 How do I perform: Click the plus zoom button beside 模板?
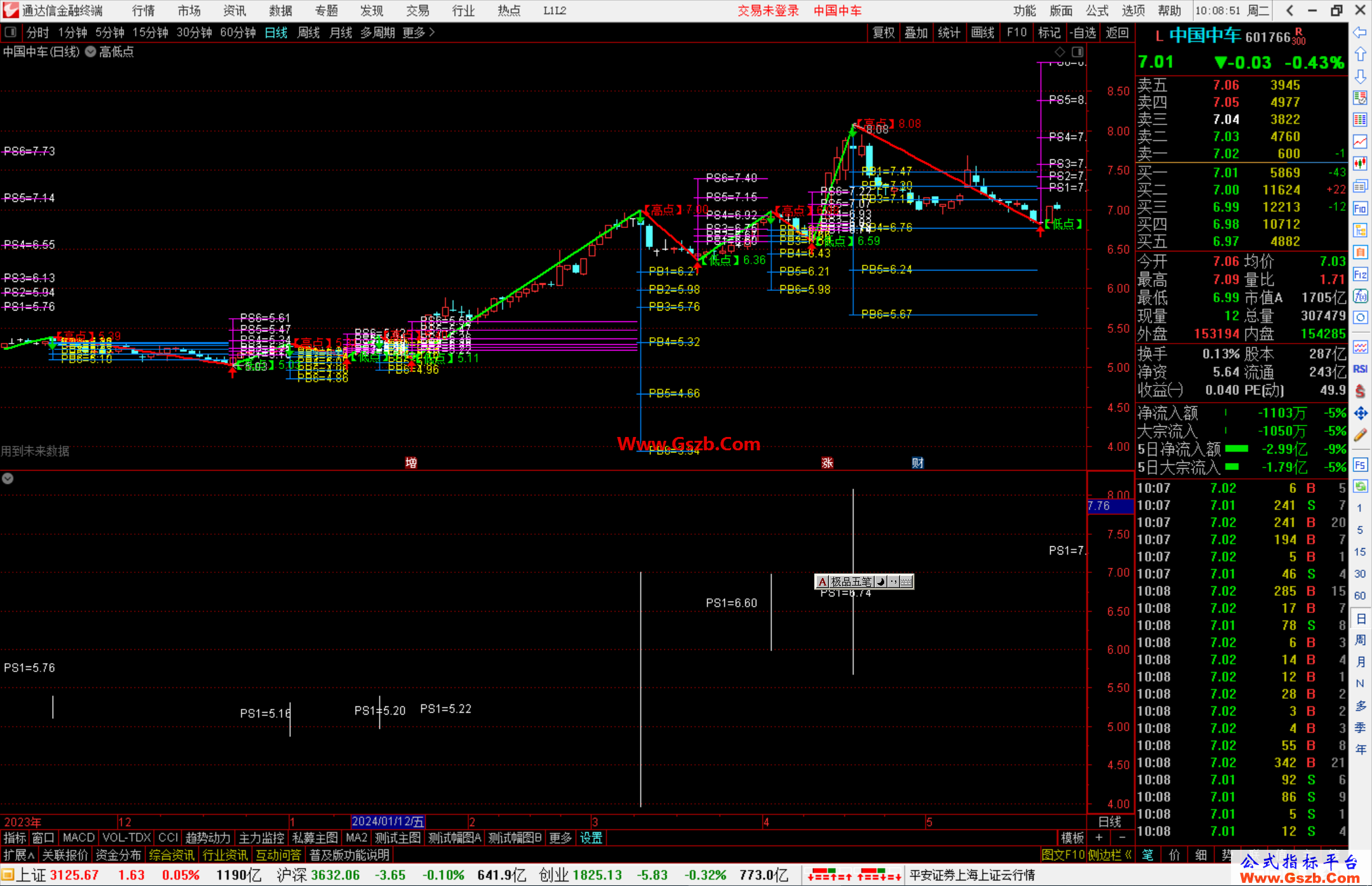point(1099,838)
